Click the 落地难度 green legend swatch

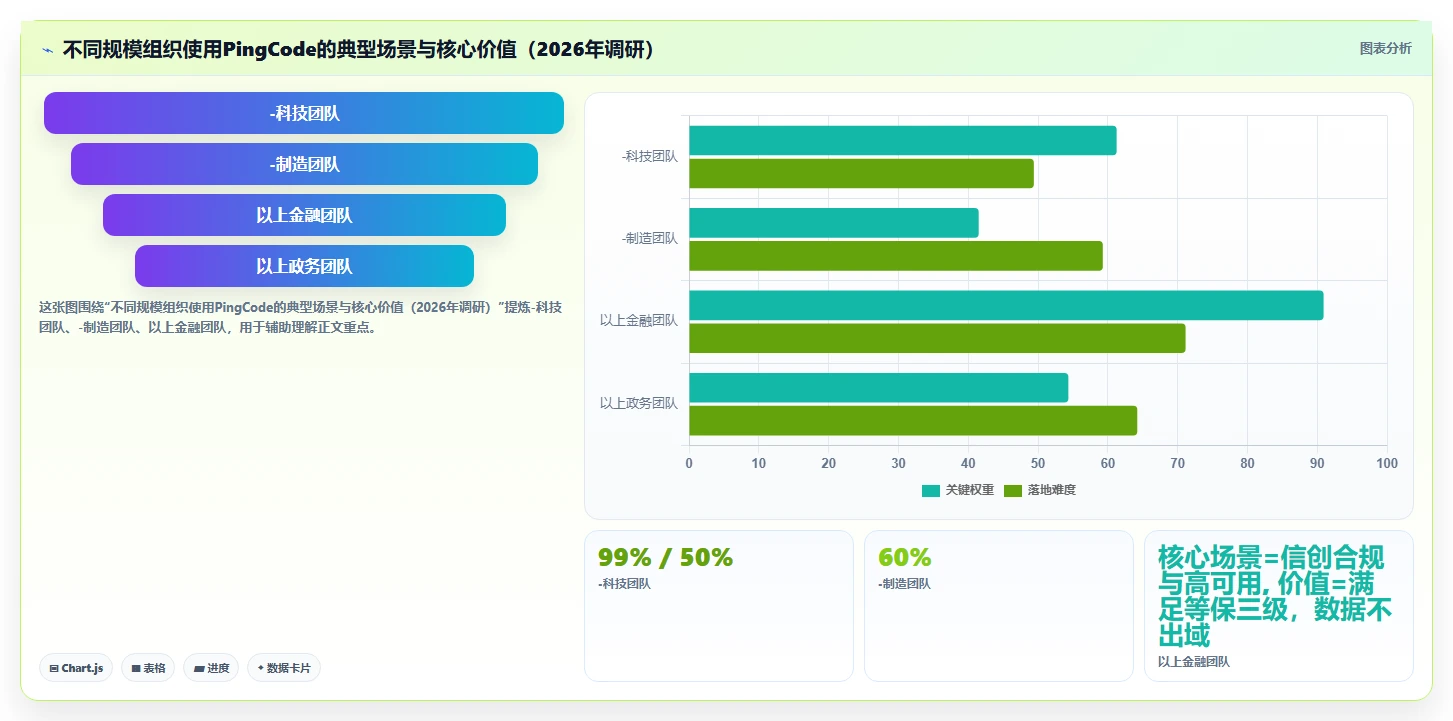coord(1013,490)
